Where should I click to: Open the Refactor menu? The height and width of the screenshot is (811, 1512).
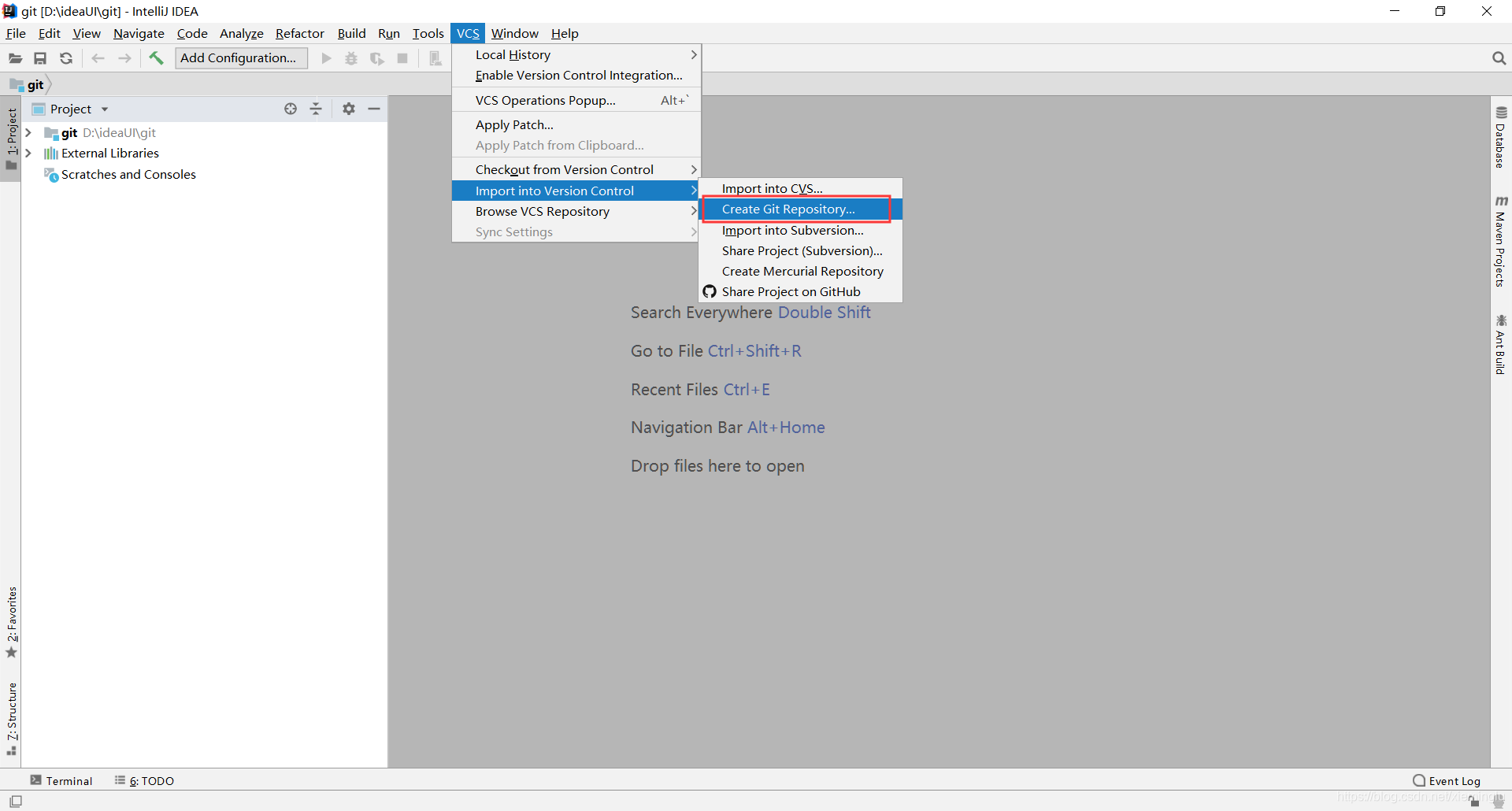pos(299,33)
